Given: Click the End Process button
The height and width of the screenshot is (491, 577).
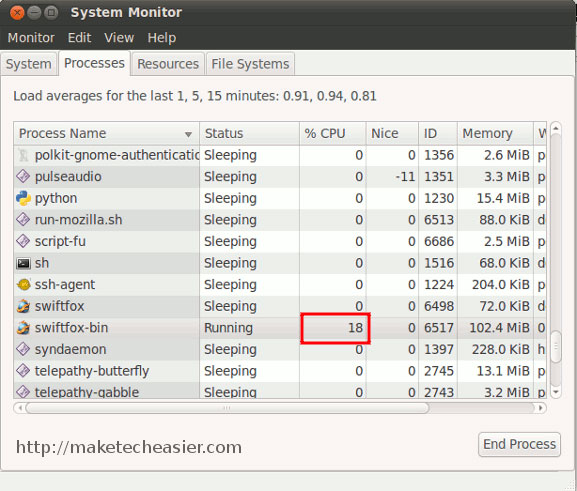Looking at the screenshot, I should coord(519,444).
